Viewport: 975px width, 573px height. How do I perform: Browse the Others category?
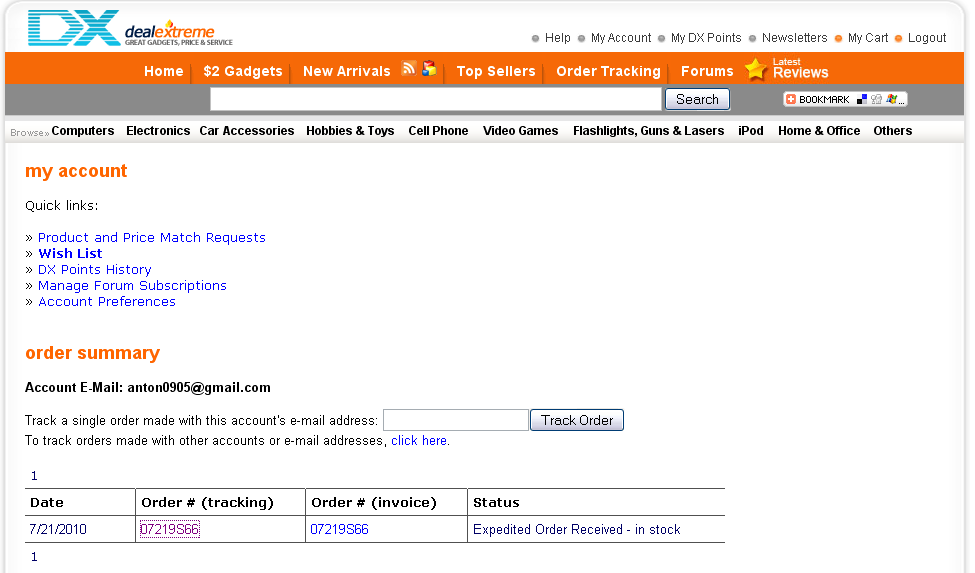point(892,131)
